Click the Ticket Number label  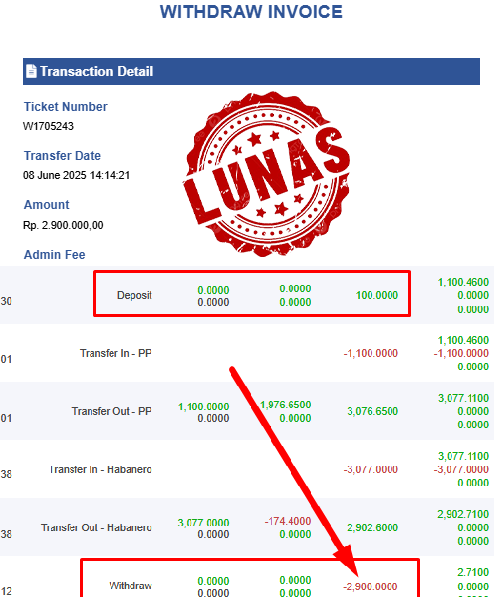tap(66, 107)
